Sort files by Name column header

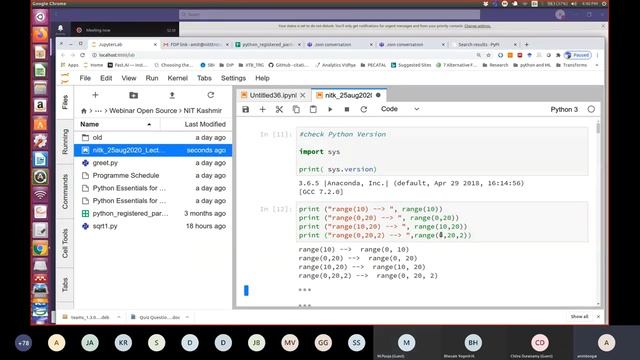(89, 124)
